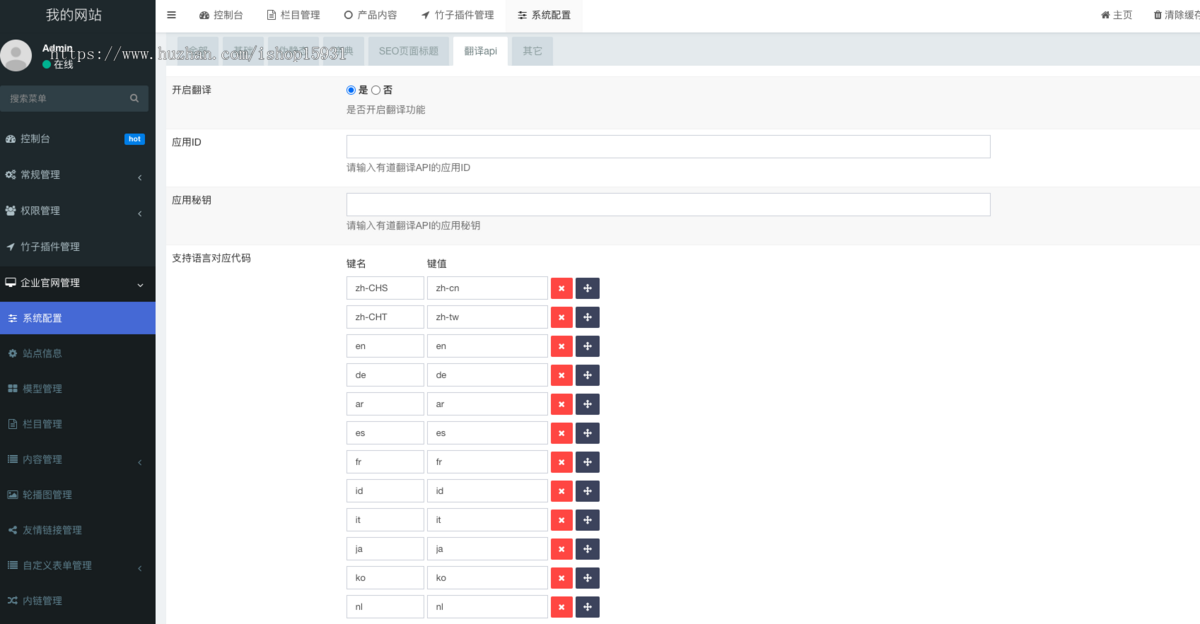This screenshot has width=1200, height=624.
Task: Delete the nl language row
Action: click(562, 607)
